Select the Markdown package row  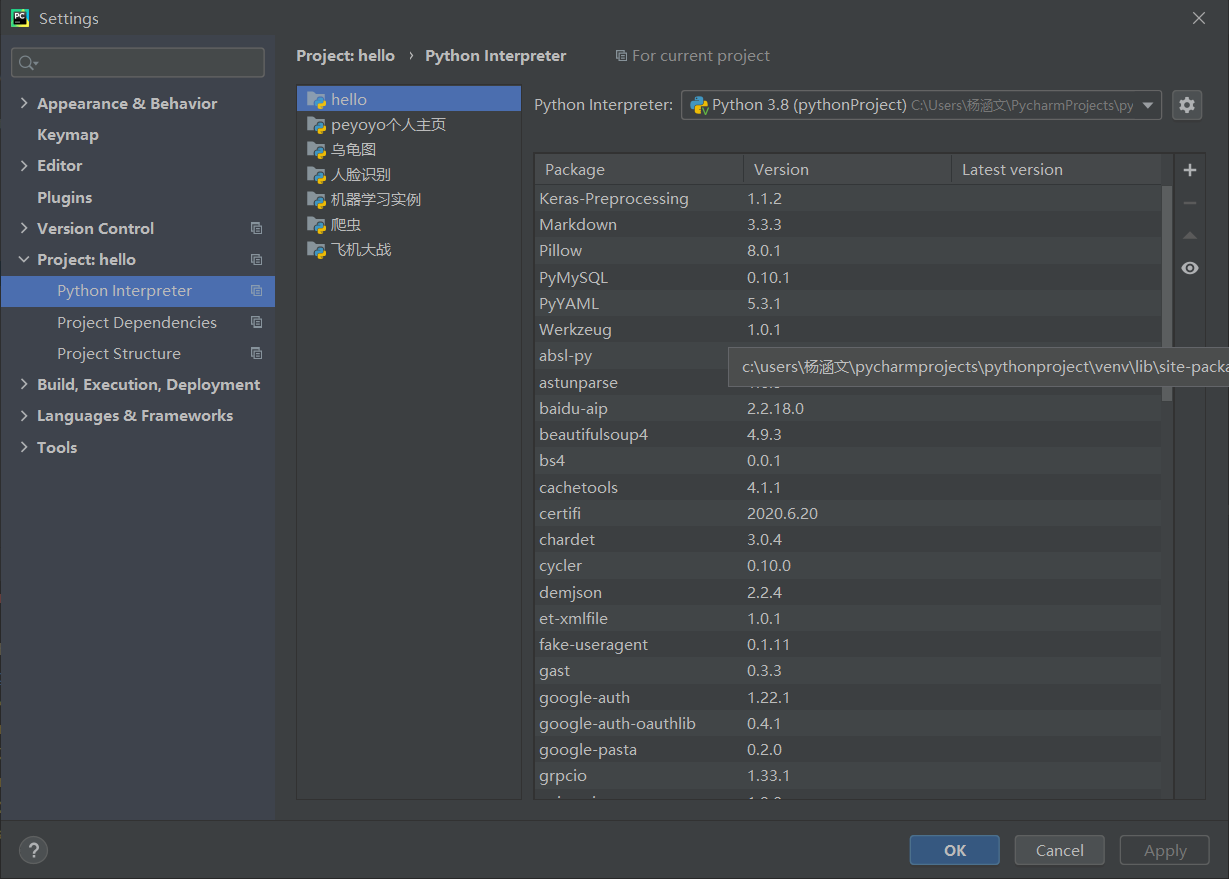[x=848, y=224]
